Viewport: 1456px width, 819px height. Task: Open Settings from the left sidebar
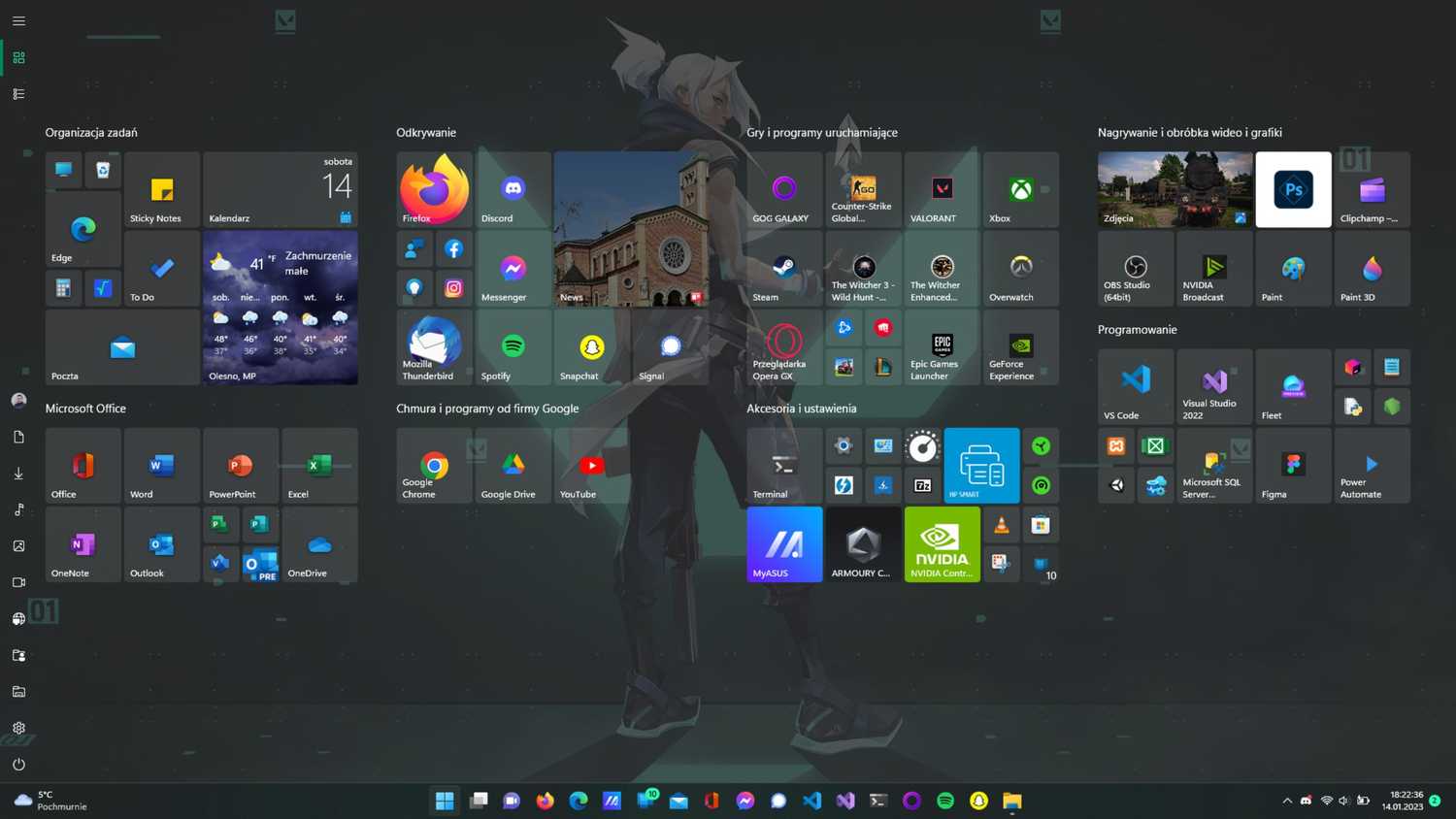18,727
